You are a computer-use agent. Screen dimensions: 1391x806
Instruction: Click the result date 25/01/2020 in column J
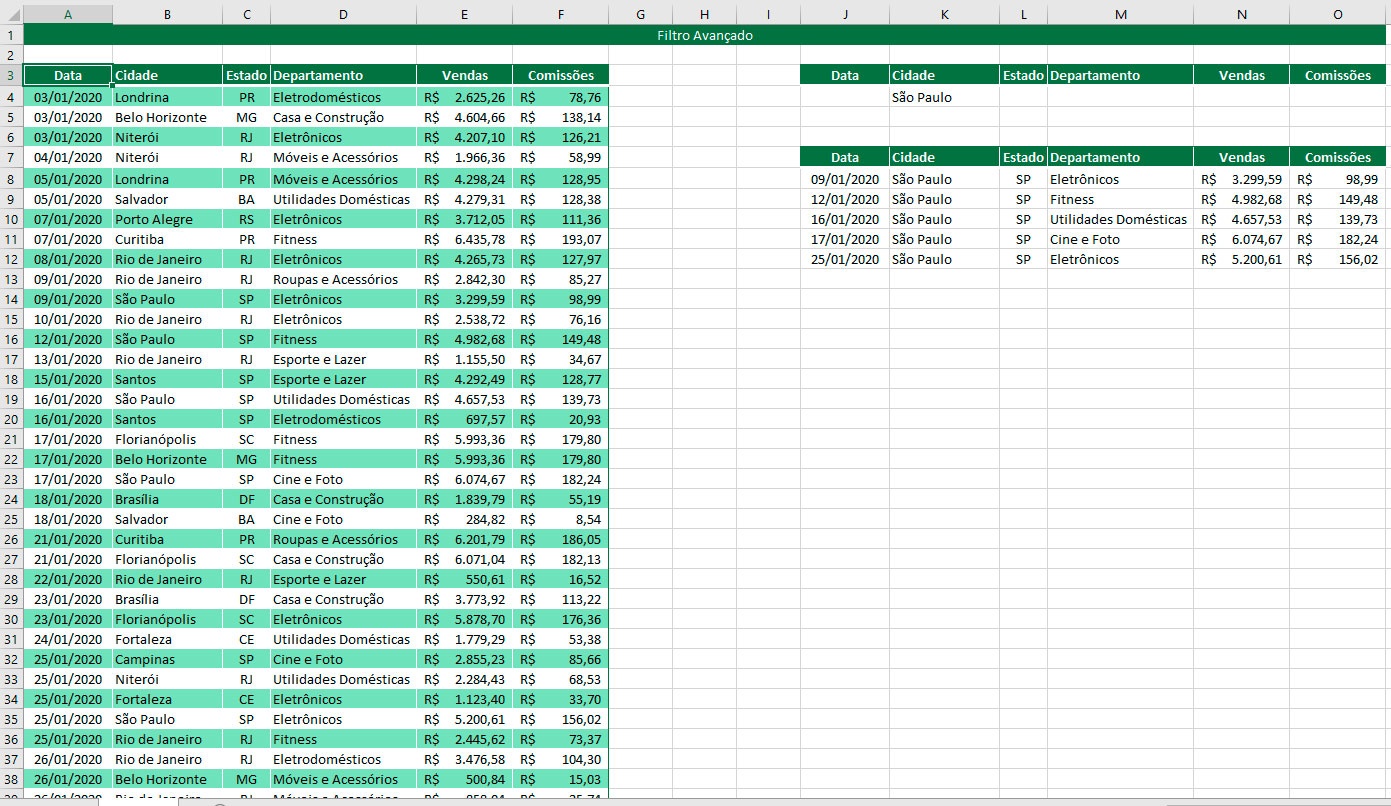pyautogui.click(x=845, y=259)
